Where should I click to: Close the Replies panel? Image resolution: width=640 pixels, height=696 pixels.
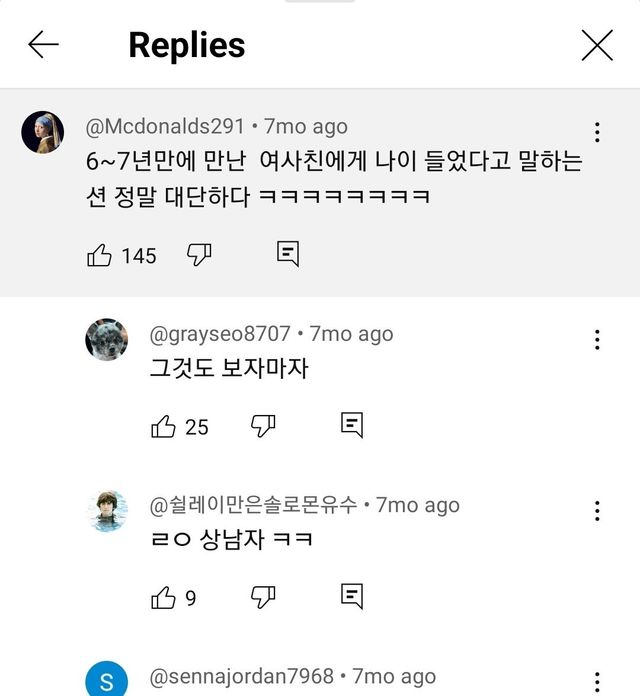[597, 45]
